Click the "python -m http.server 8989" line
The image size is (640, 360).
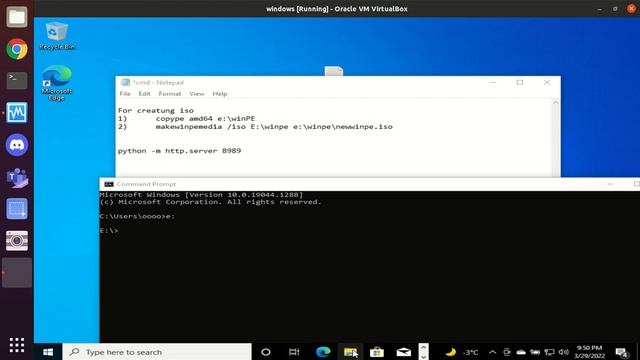pyautogui.click(x=179, y=151)
